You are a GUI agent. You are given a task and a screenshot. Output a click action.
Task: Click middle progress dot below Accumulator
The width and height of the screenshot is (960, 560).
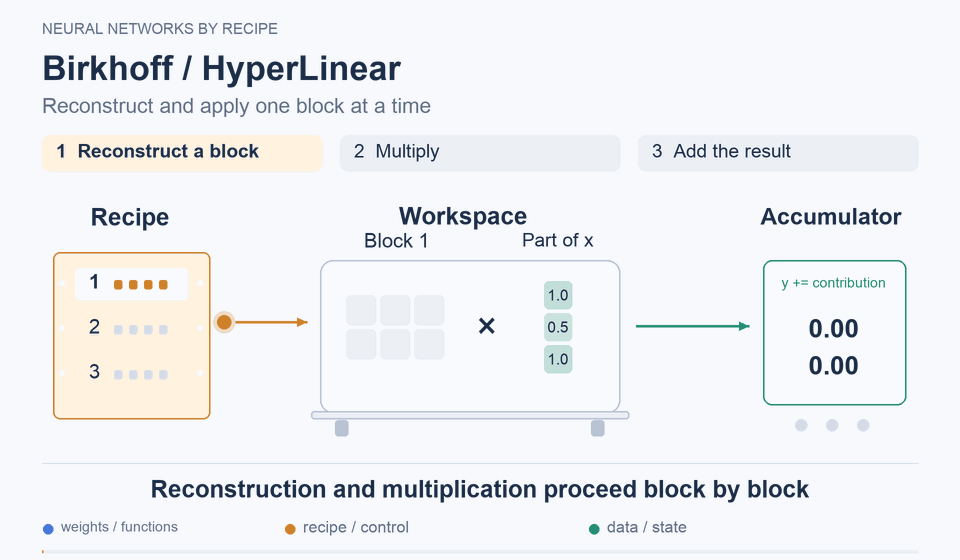click(x=832, y=425)
